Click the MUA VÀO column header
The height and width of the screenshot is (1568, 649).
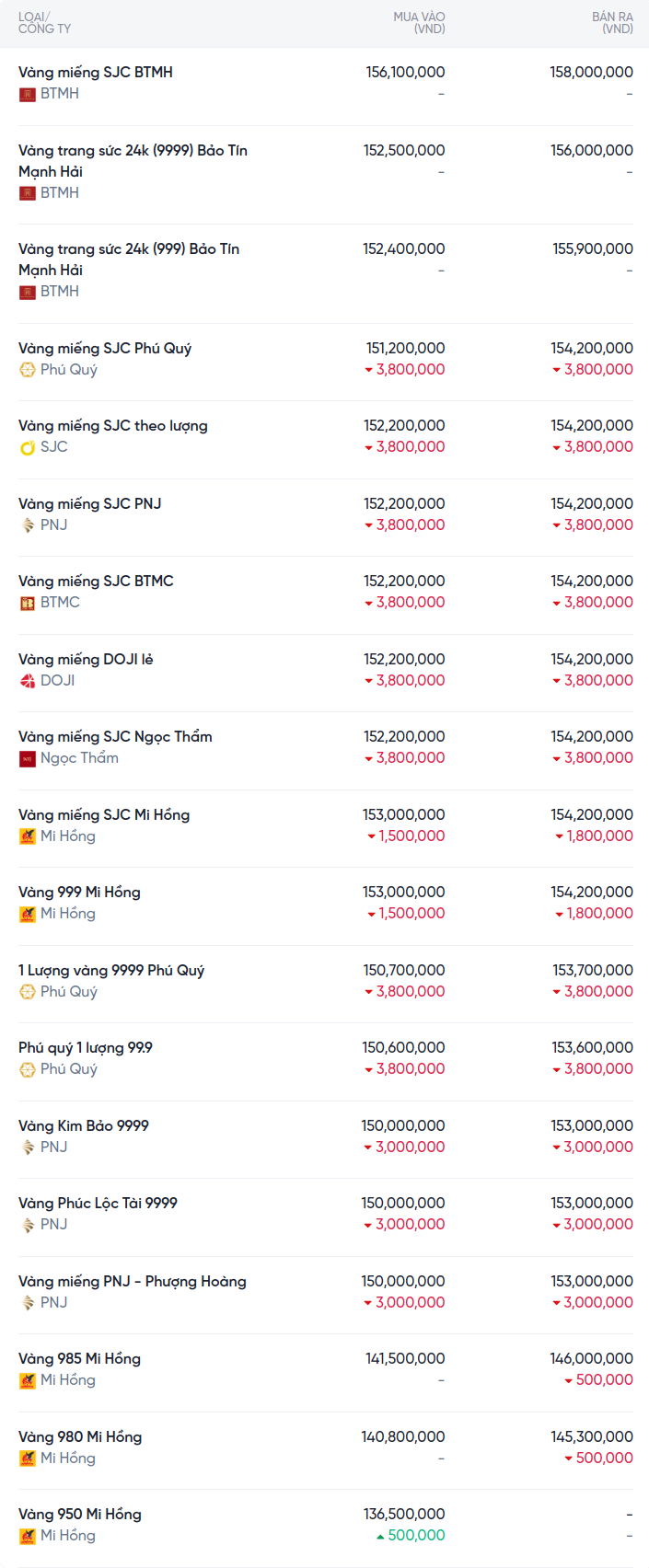pyautogui.click(x=419, y=23)
